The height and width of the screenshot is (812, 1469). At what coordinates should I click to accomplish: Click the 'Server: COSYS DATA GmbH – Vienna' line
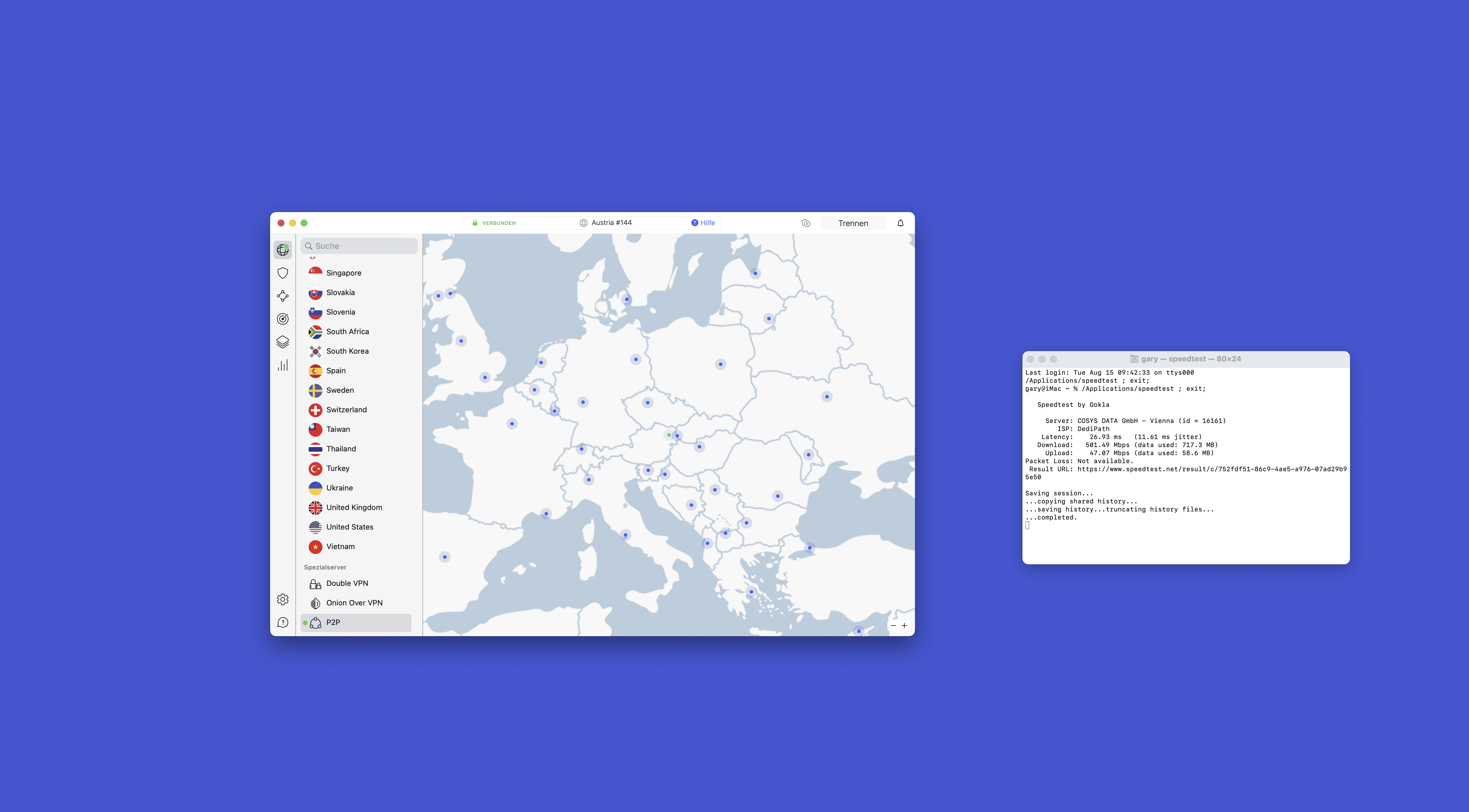[x=1135, y=421]
